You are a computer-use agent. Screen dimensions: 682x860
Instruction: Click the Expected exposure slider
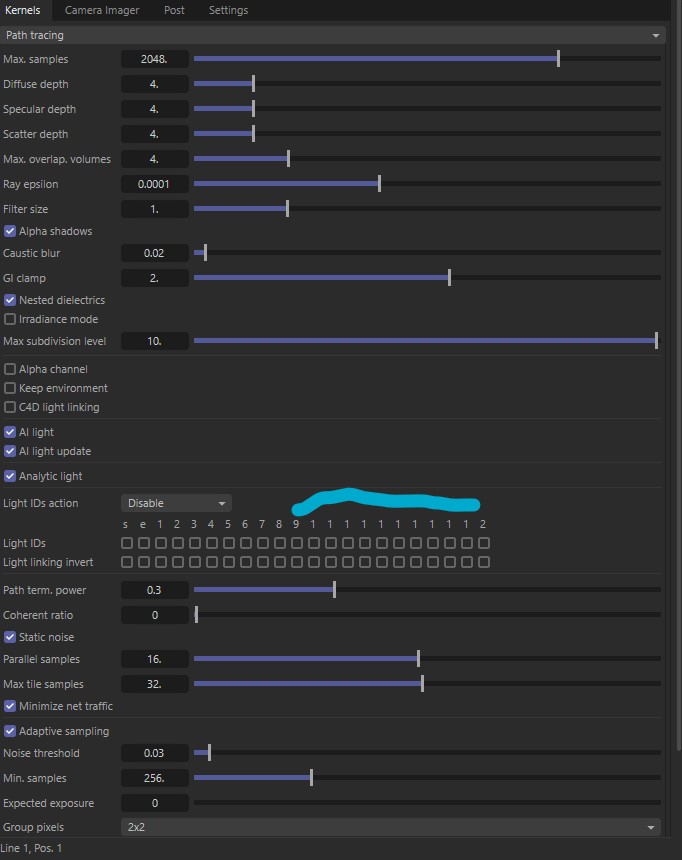pyautogui.click(x=427, y=803)
